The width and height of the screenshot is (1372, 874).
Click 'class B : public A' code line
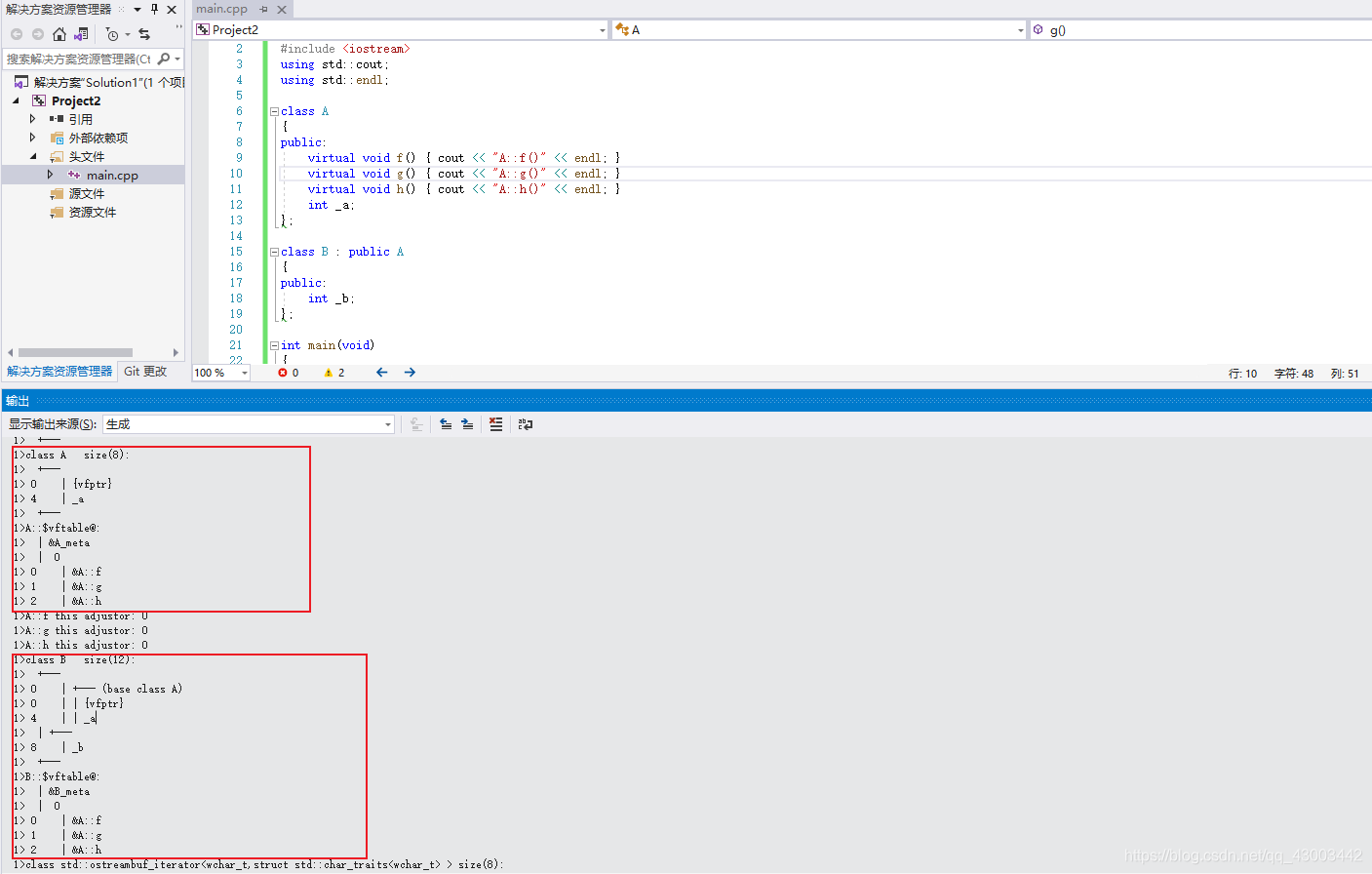point(342,252)
